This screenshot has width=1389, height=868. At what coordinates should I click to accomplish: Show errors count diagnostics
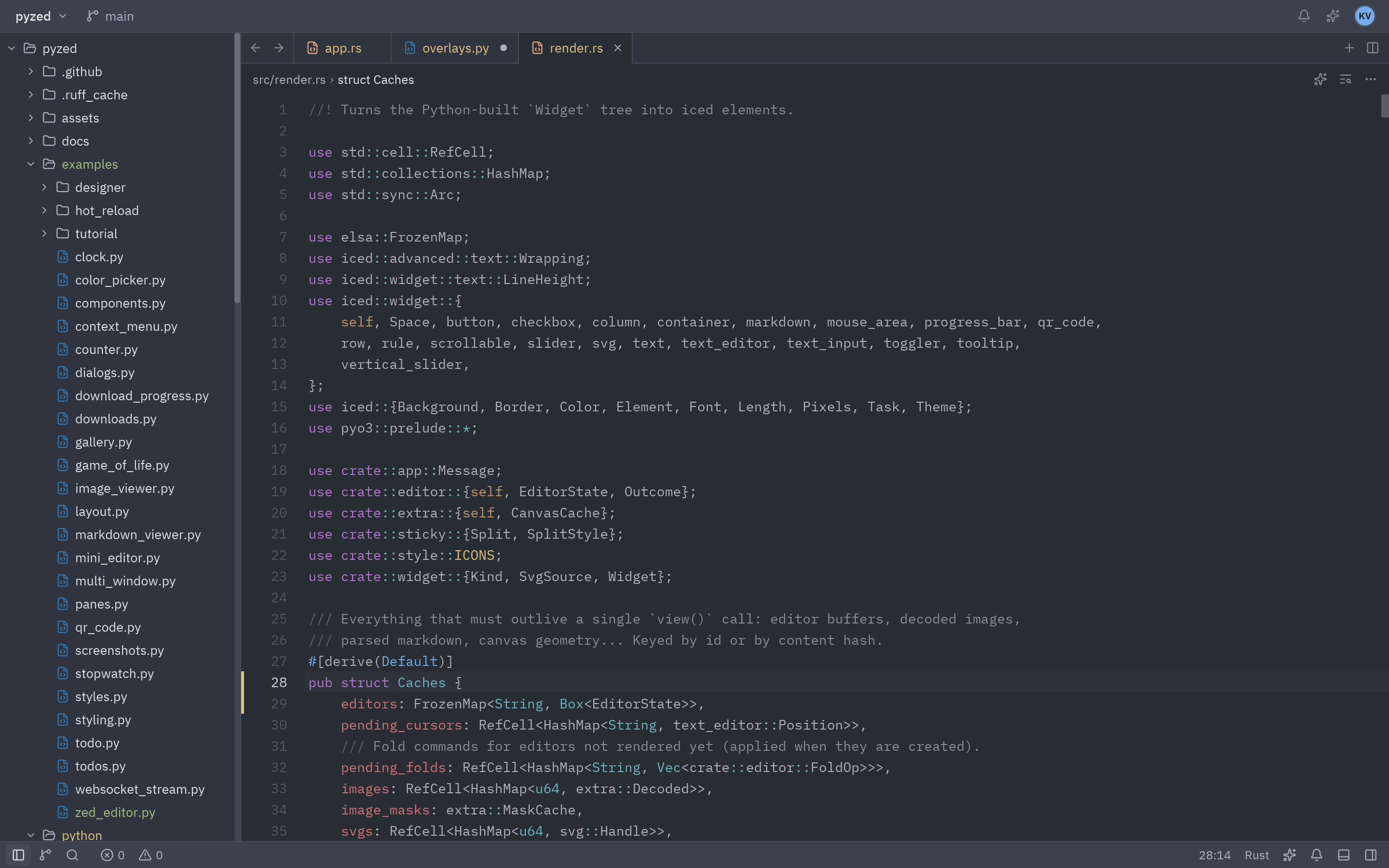112,855
